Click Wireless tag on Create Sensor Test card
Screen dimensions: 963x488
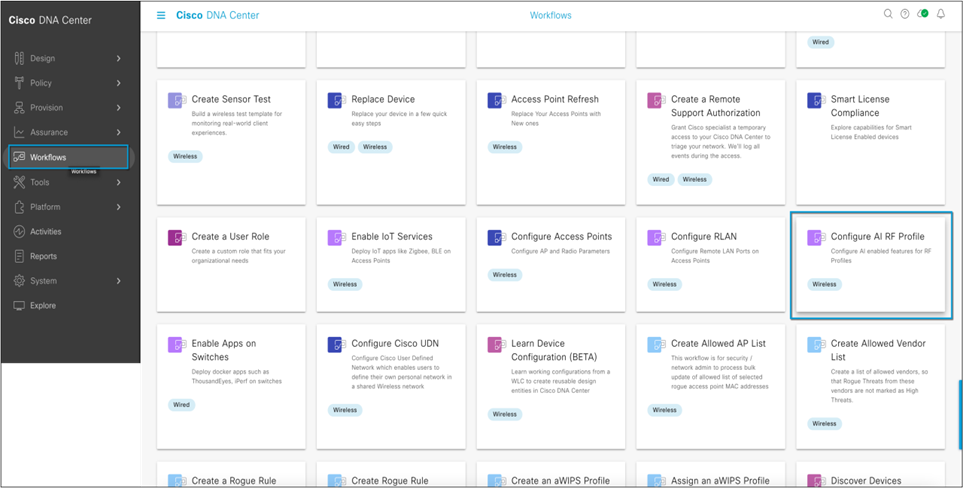(185, 157)
